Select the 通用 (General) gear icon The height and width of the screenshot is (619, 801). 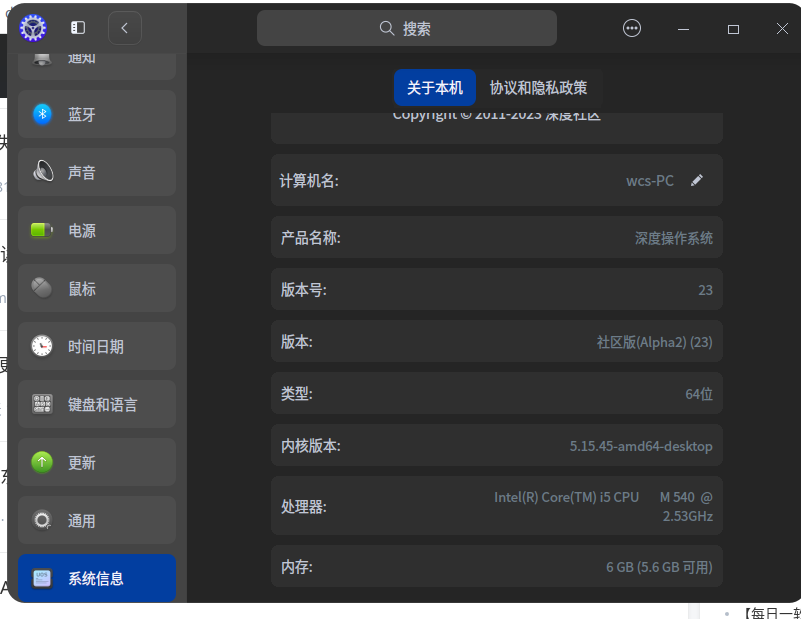click(42, 520)
